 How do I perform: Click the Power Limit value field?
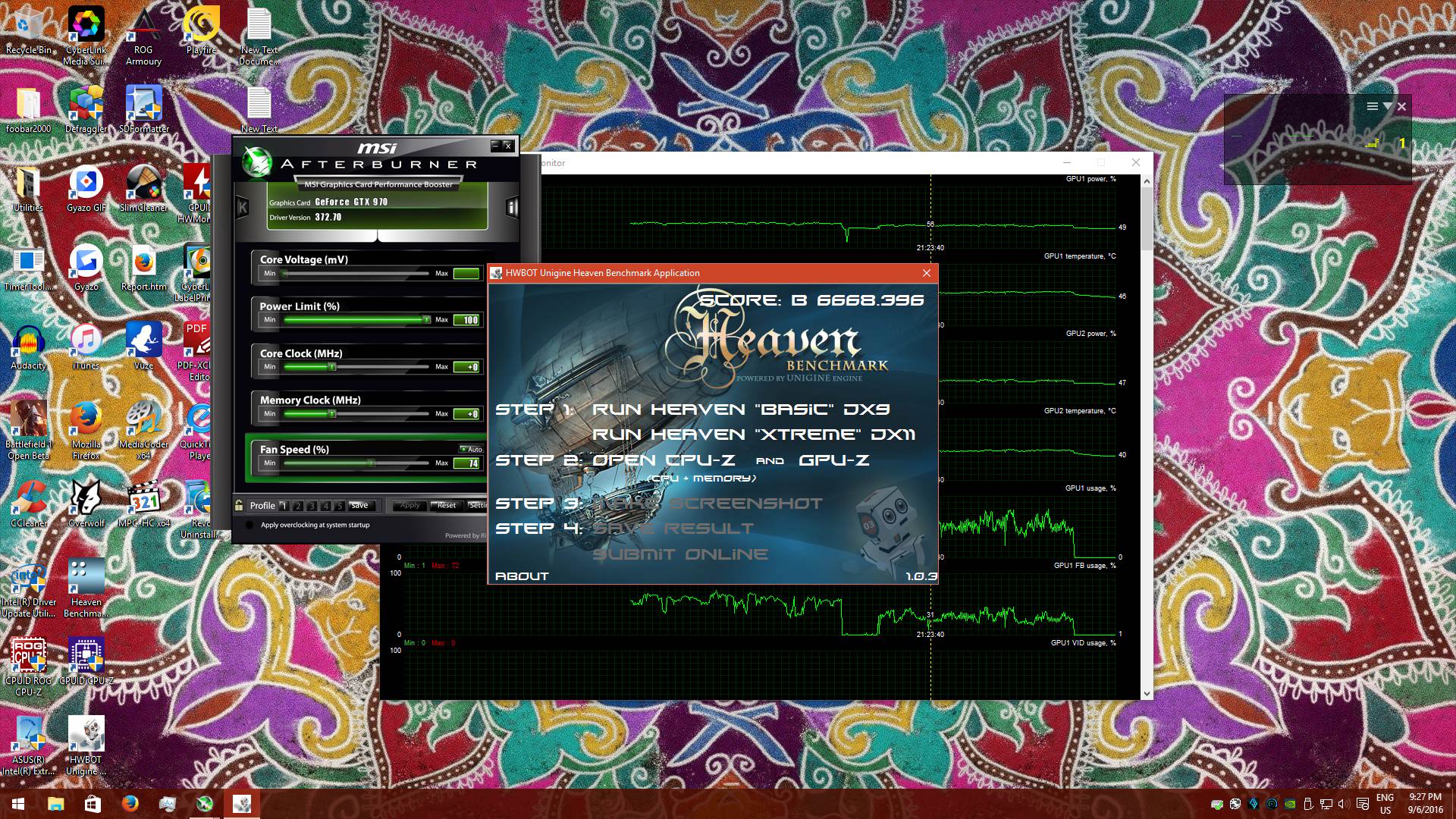[466, 320]
